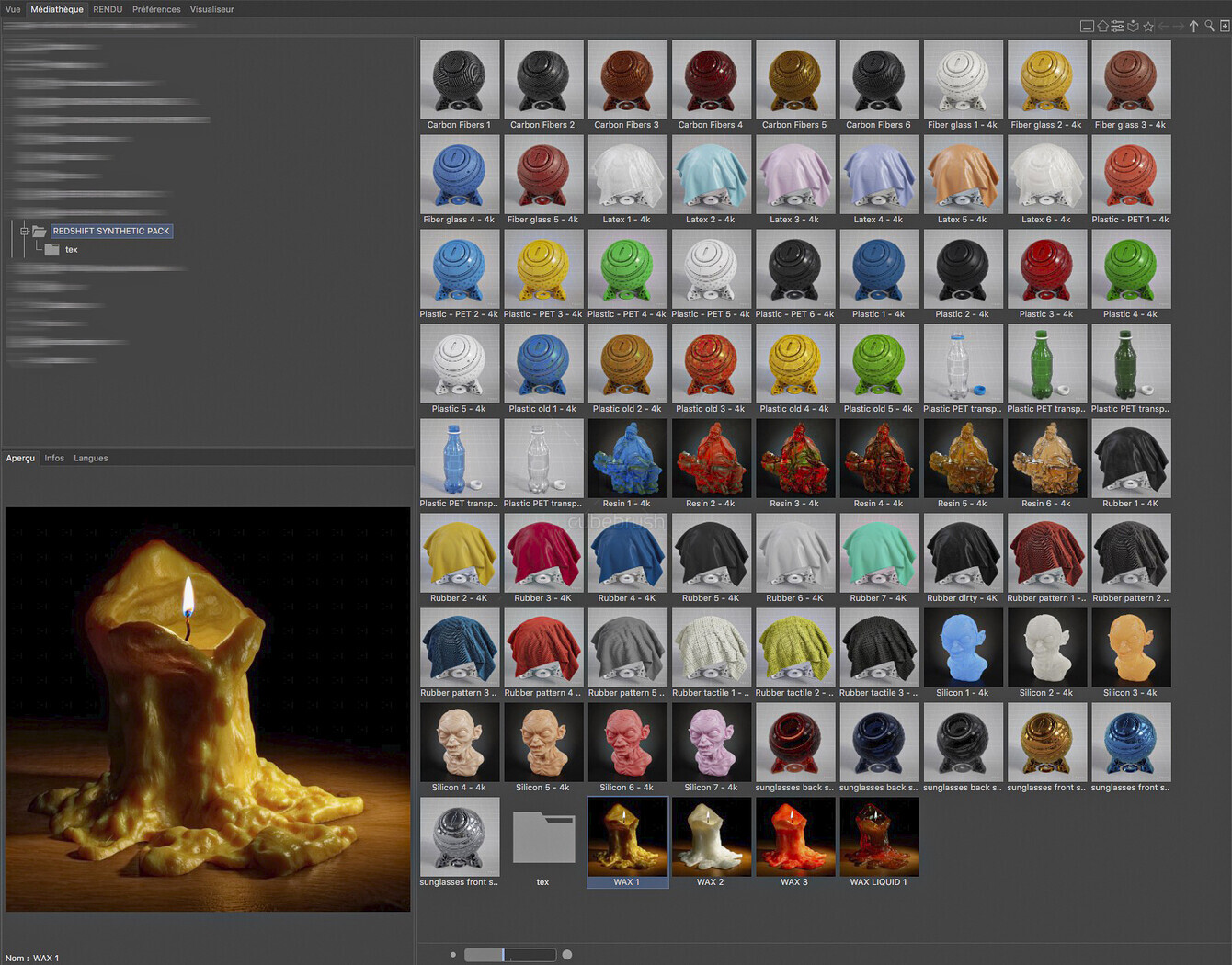This screenshot has width=1232, height=965.
Task: Select the Carbon Fibers 5 material
Action: click(795, 85)
